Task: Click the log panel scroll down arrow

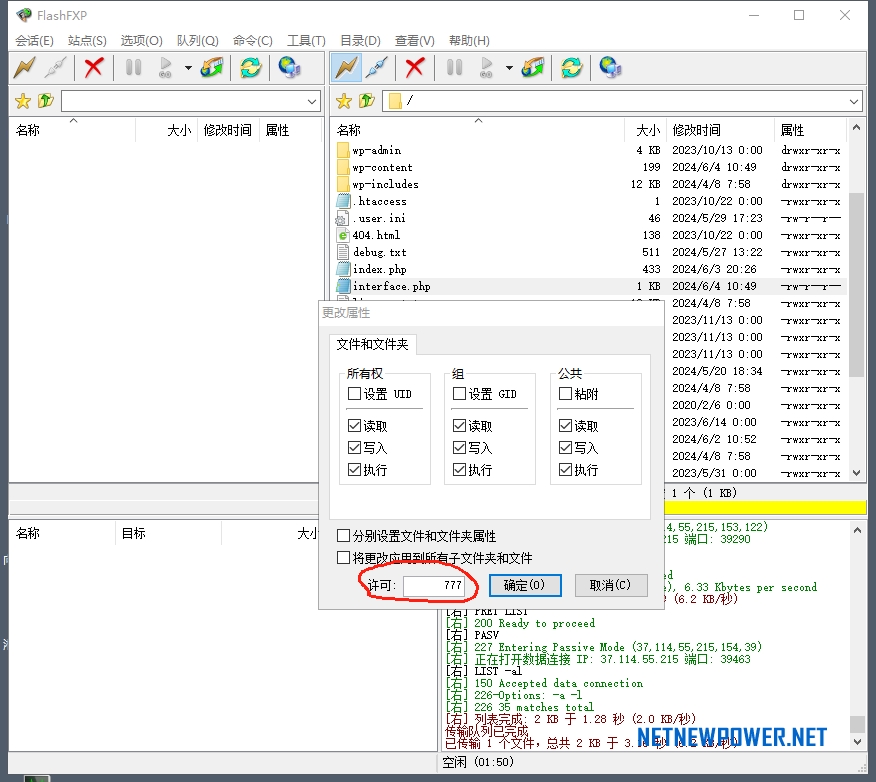Action: point(858,742)
